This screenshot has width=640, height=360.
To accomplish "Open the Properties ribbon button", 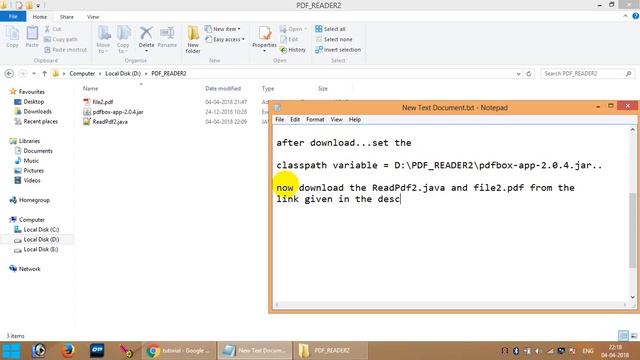I will [x=264, y=39].
